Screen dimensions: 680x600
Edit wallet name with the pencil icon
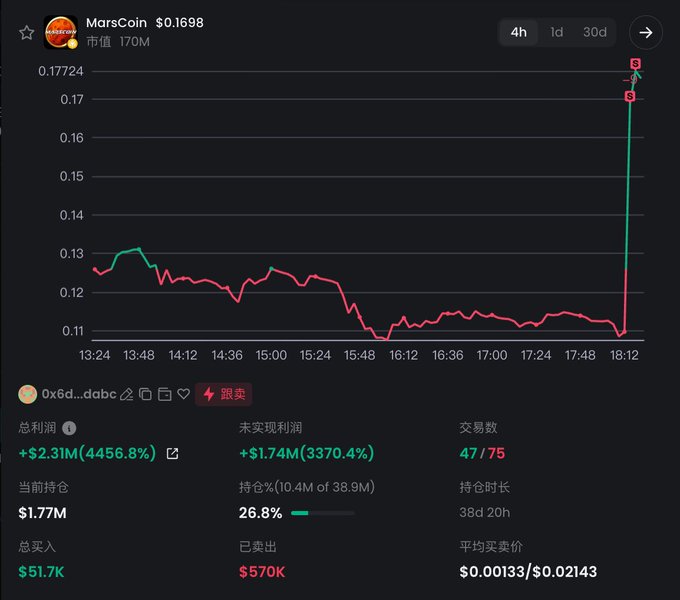(x=126, y=394)
